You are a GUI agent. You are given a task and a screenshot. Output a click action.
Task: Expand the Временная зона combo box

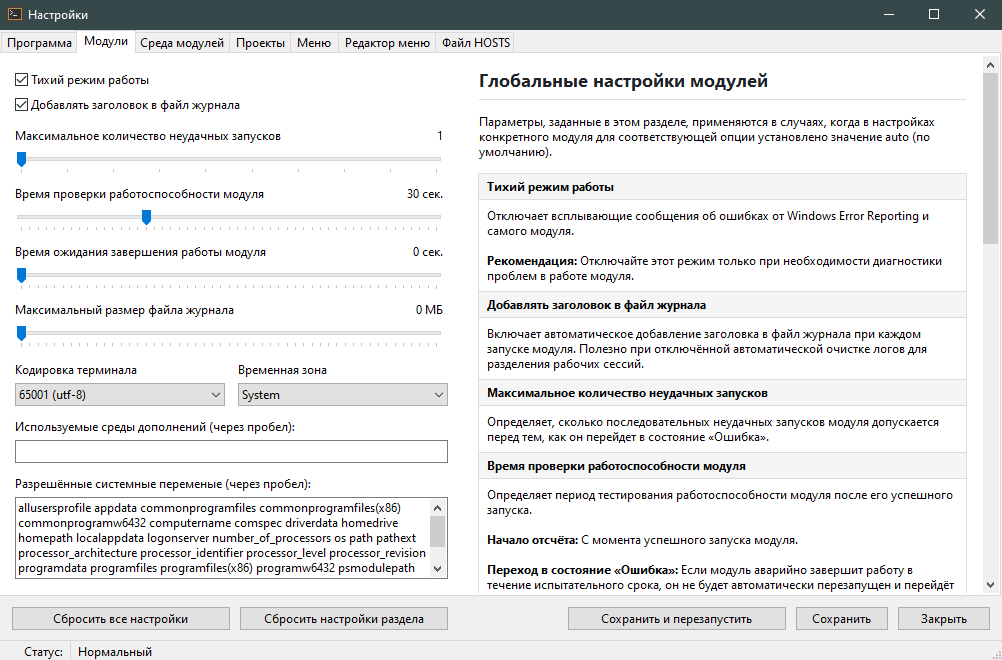click(342, 395)
